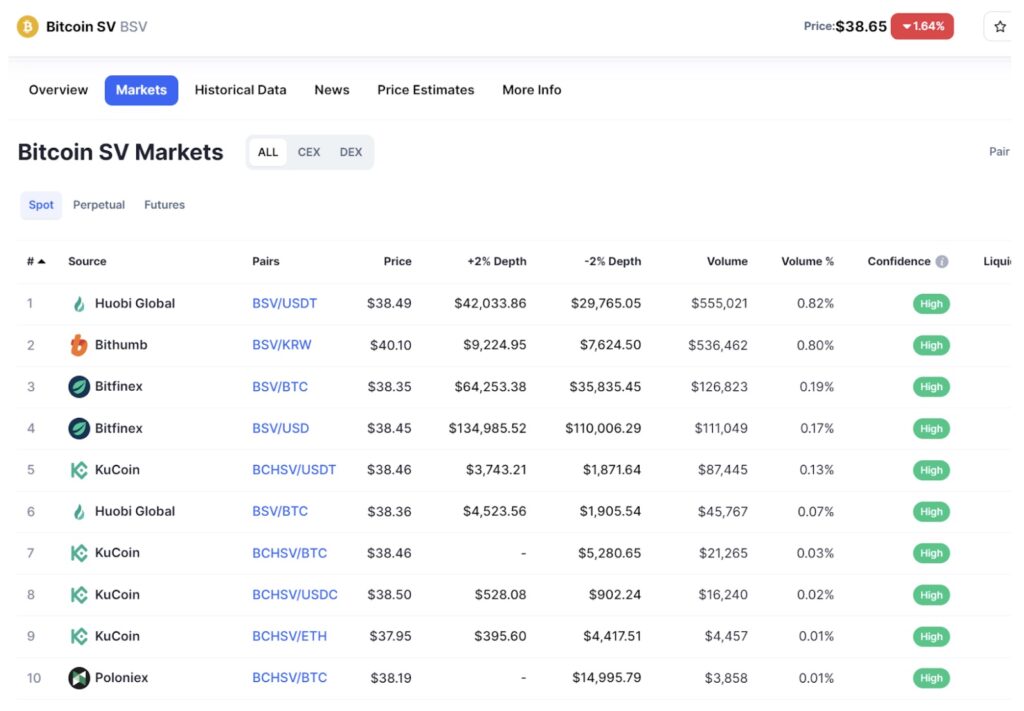Click the 1.64% price change badge
This screenshot has height=711, width=1024.
(x=922, y=26)
